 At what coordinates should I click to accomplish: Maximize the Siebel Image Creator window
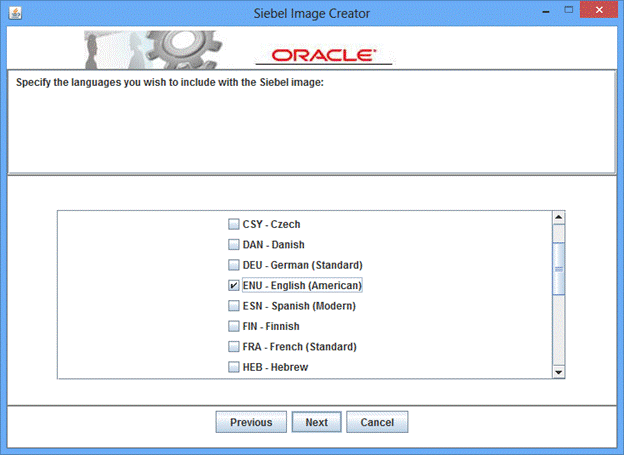569,10
